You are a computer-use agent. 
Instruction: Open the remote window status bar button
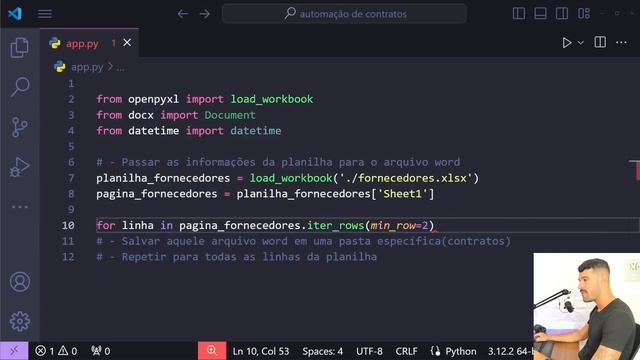pos(14,351)
